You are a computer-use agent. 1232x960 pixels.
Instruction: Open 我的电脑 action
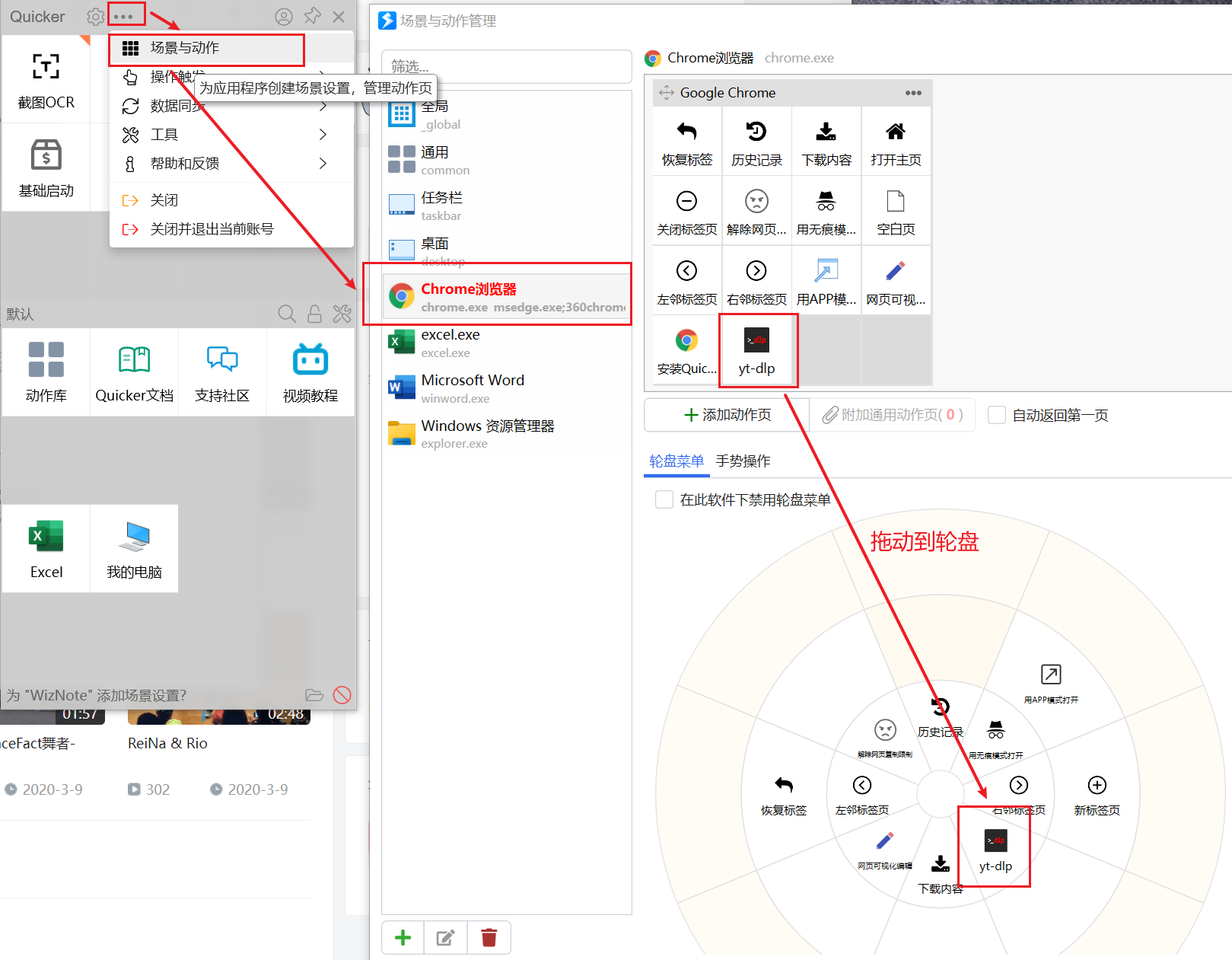(x=134, y=548)
